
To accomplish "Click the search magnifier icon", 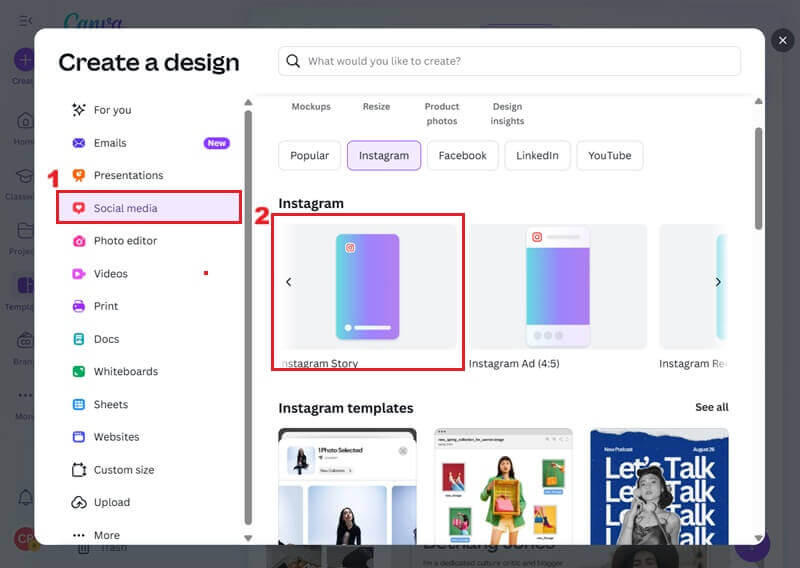I will pyautogui.click(x=293, y=61).
